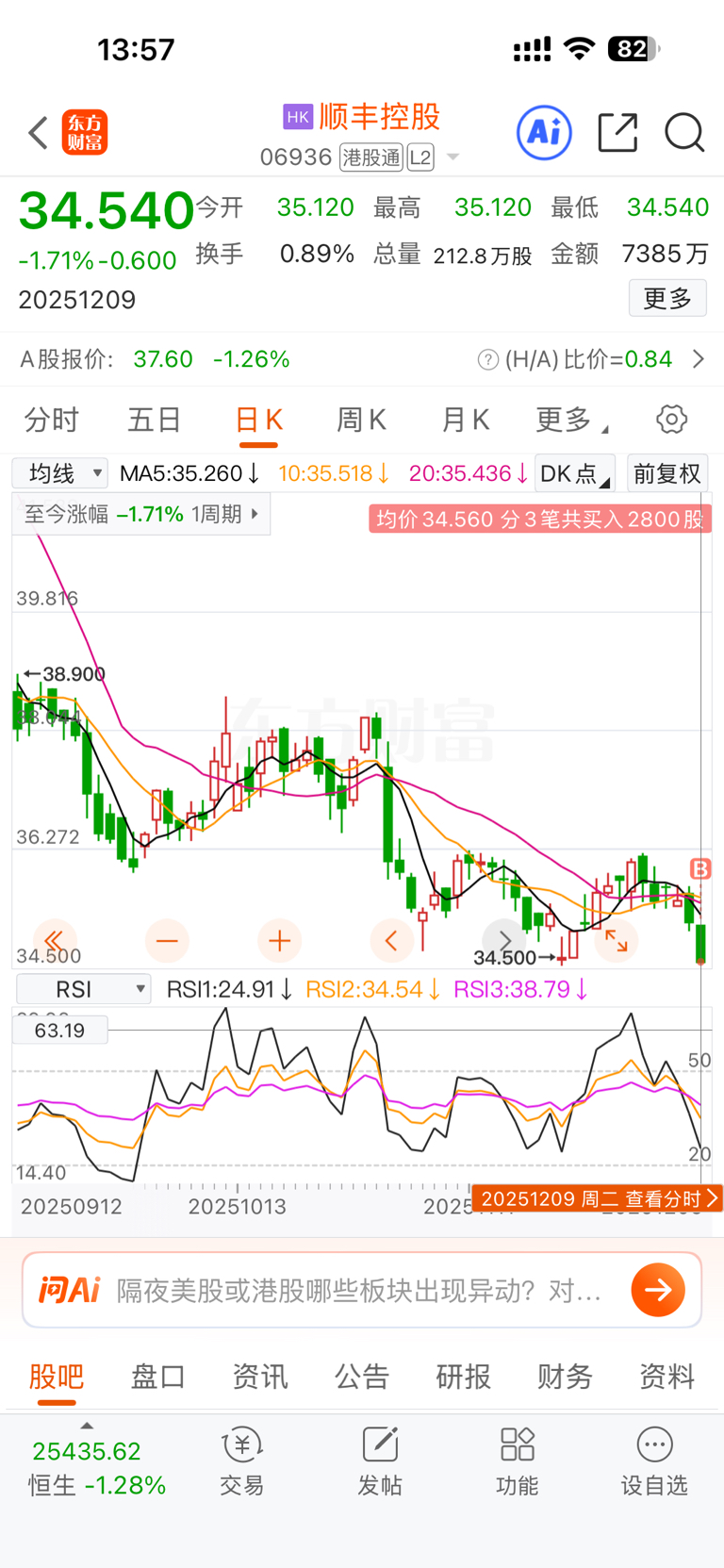Move chart left with left chevron
Viewport: 724px width, 1568px height.
click(391, 940)
